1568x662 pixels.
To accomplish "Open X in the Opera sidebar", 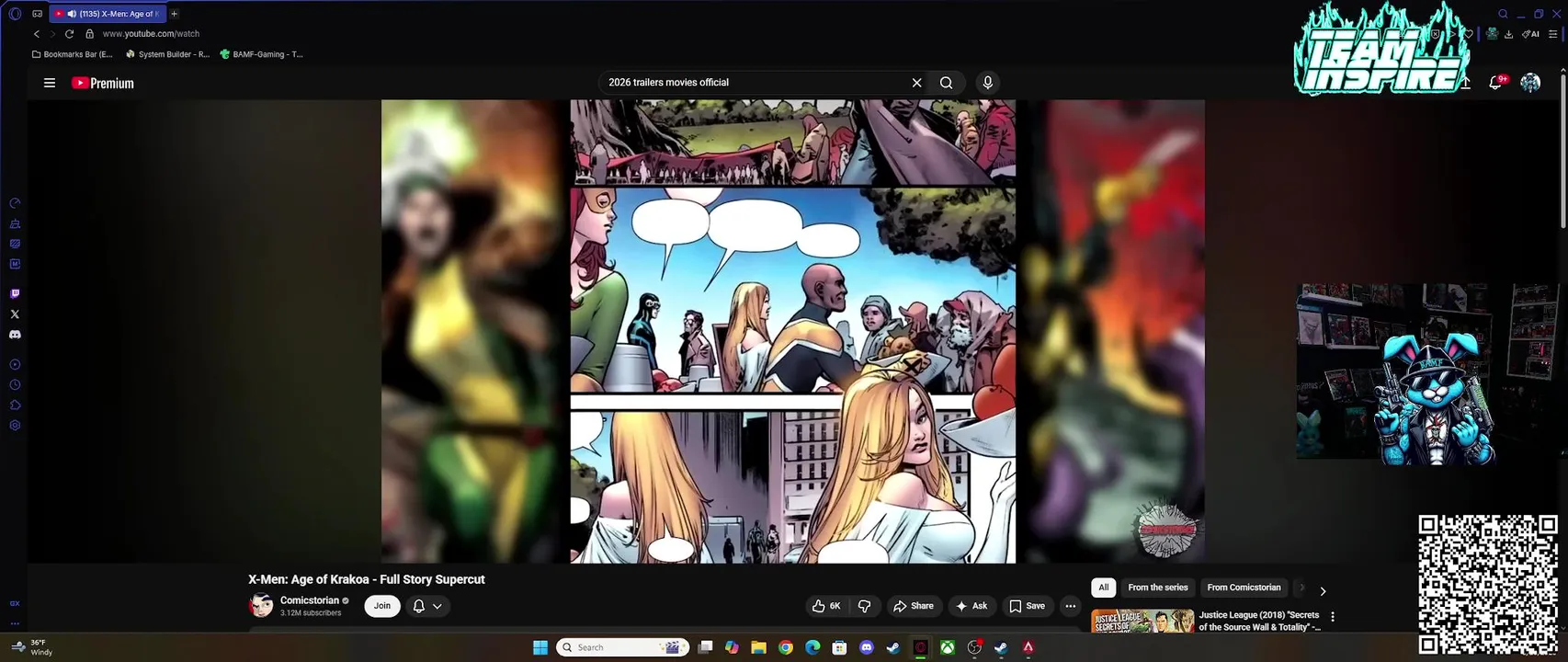I will 15,314.
